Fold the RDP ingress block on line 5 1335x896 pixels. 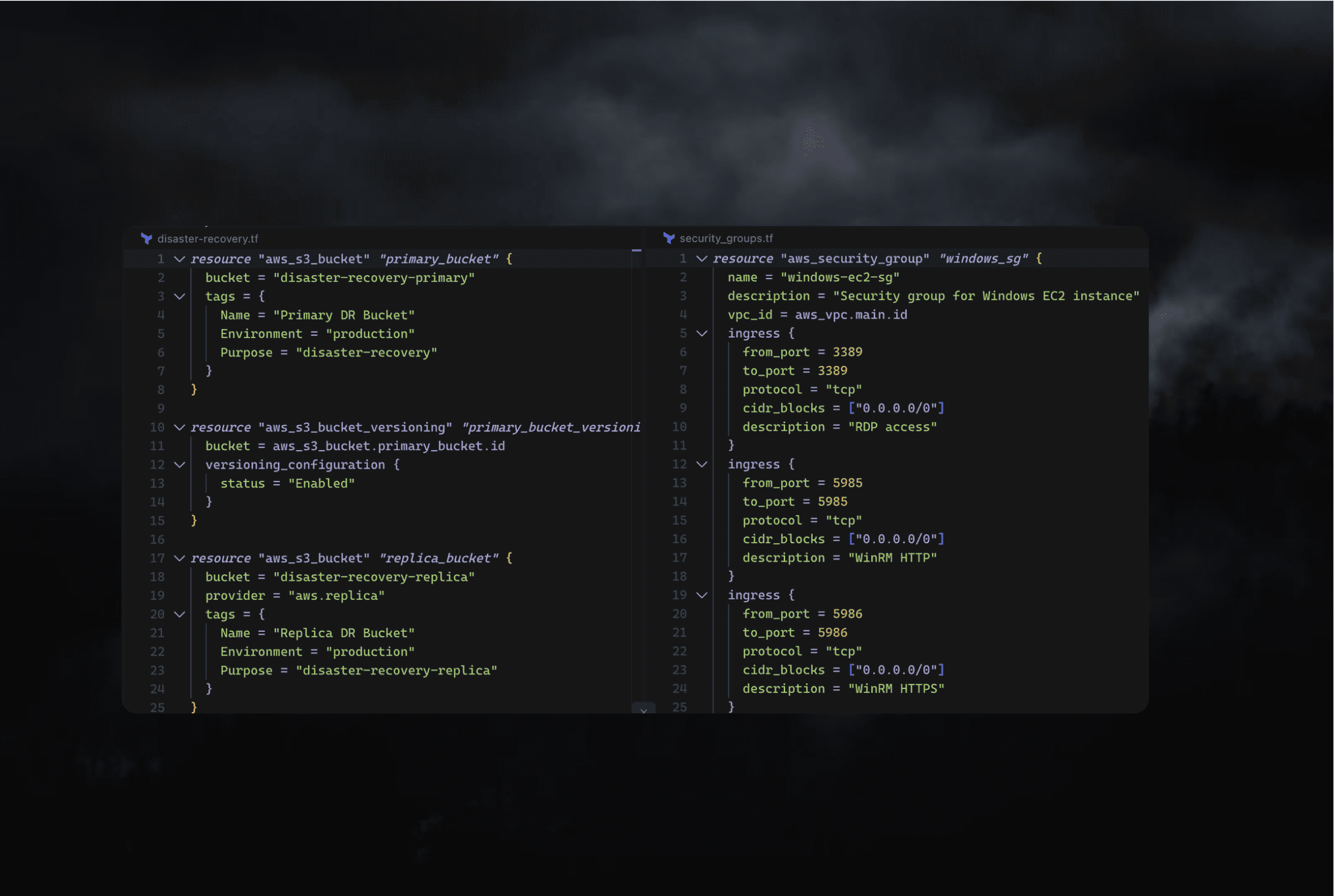(x=702, y=333)
